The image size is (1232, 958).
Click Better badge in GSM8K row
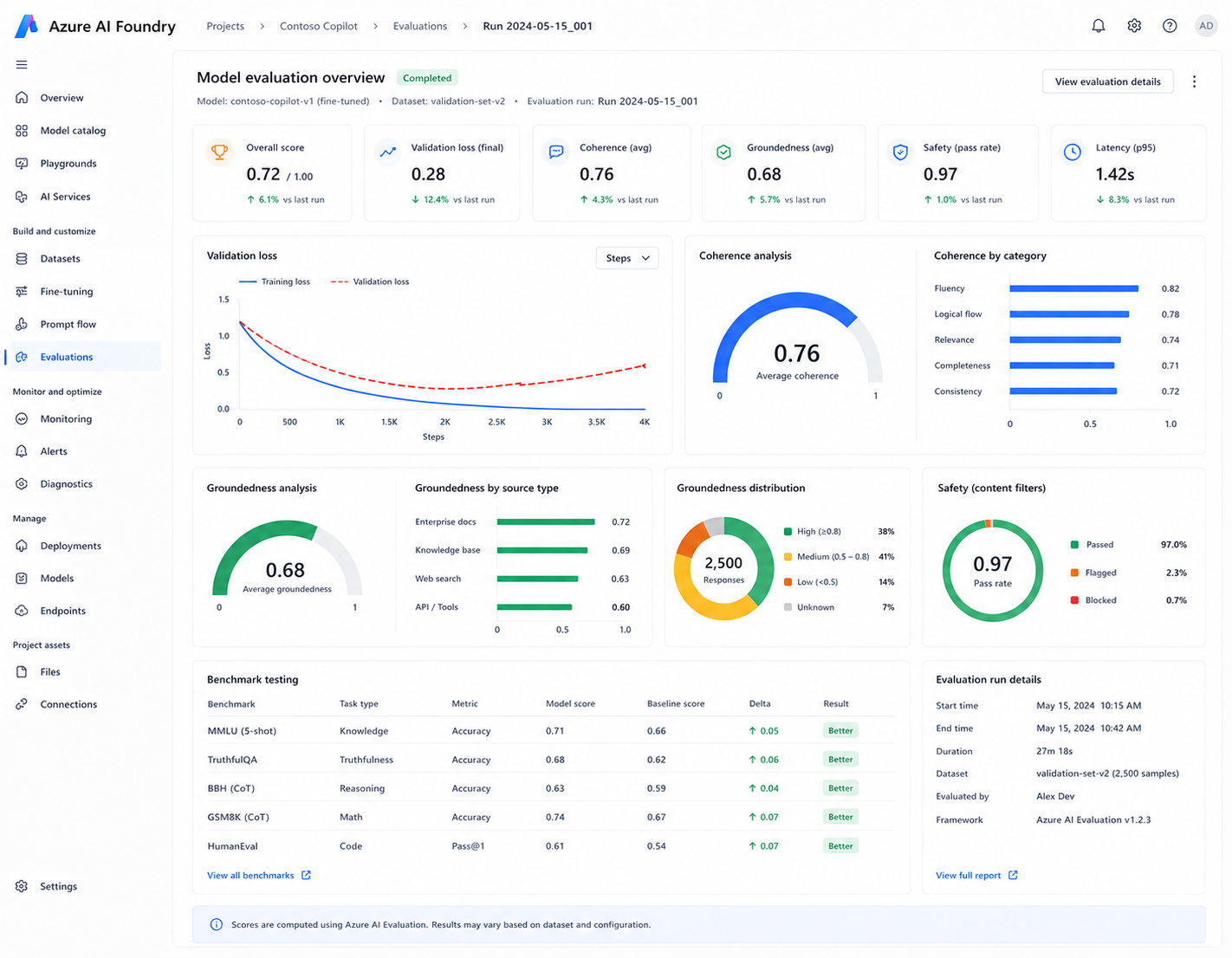[840, 817]
